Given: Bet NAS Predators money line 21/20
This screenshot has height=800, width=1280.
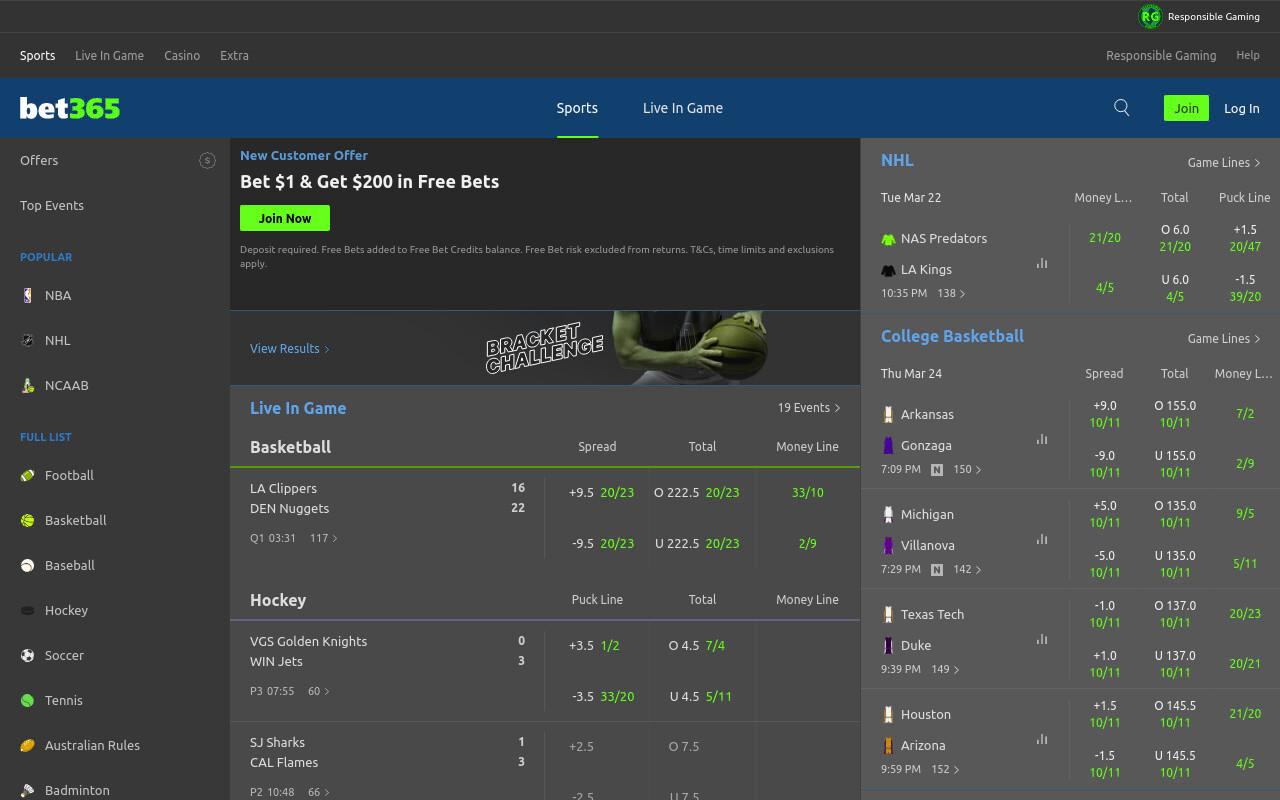Looking at the screenshot, I should [1105, 237].
